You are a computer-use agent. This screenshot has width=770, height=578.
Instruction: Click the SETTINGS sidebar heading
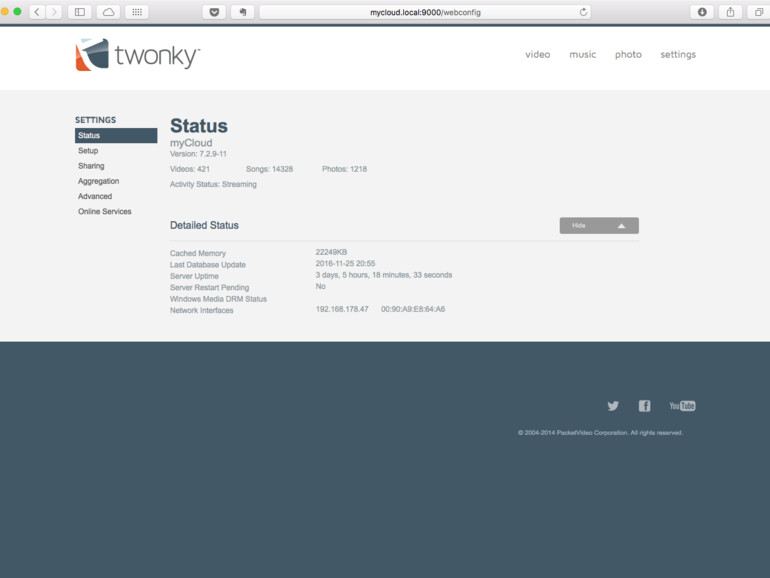pos(95,120)
